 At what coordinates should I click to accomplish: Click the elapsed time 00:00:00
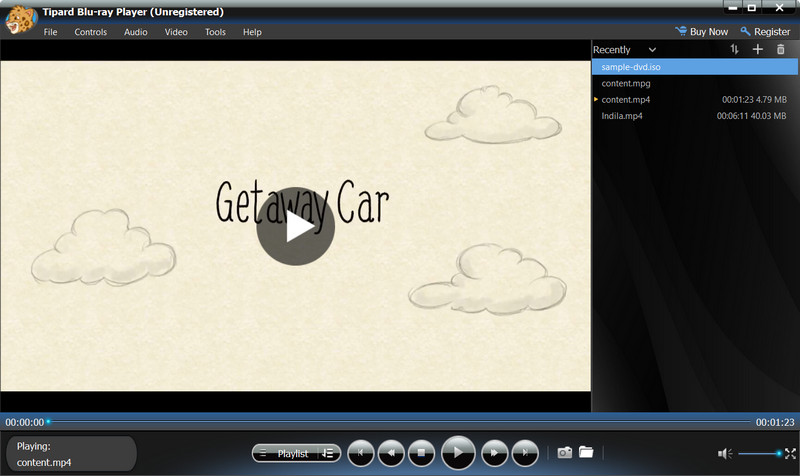[x=24, y=422]
